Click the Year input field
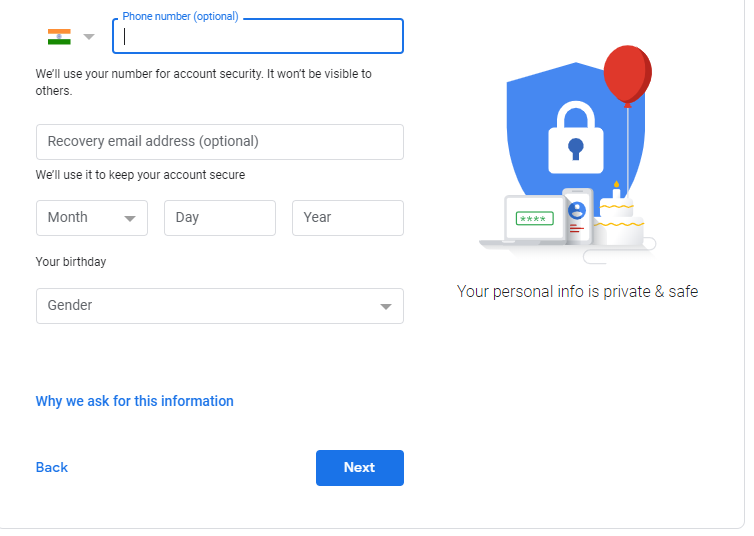Image resolution: width=754 pixels, height=536 pixels. point(347,218)
